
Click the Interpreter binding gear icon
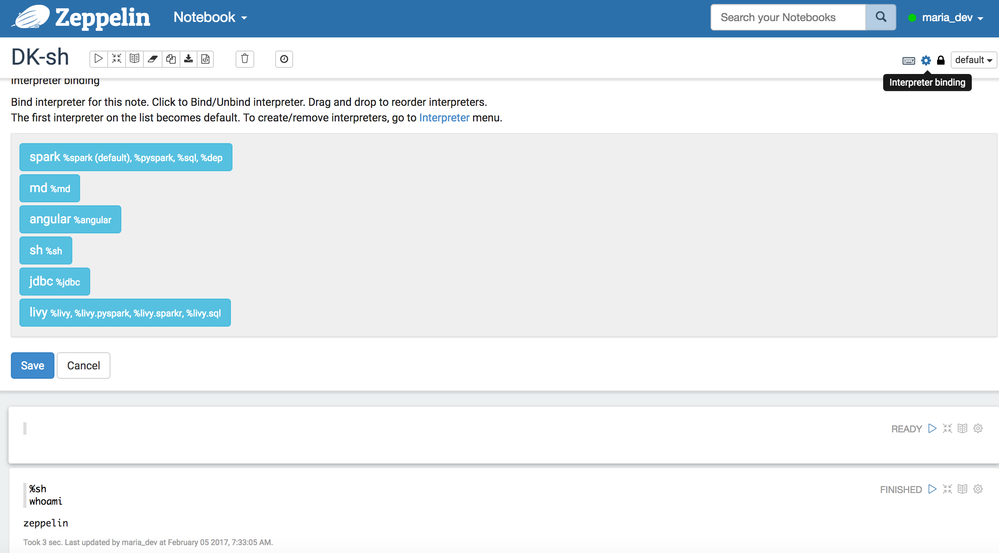[x=926, y=60]
